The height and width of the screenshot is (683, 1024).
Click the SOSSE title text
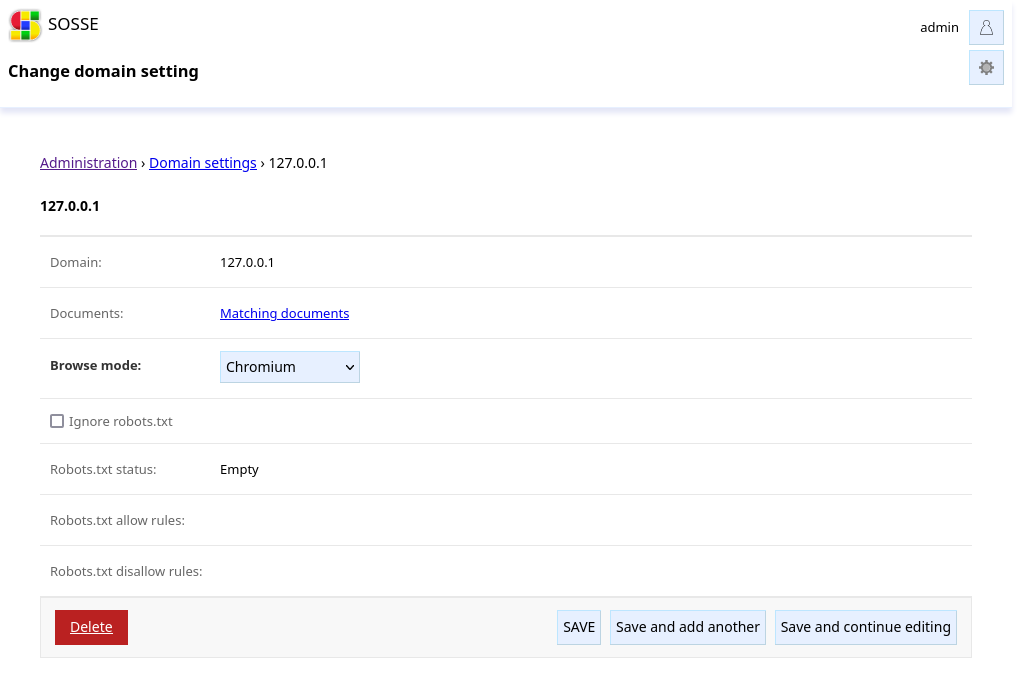click(x=73, y=24)
